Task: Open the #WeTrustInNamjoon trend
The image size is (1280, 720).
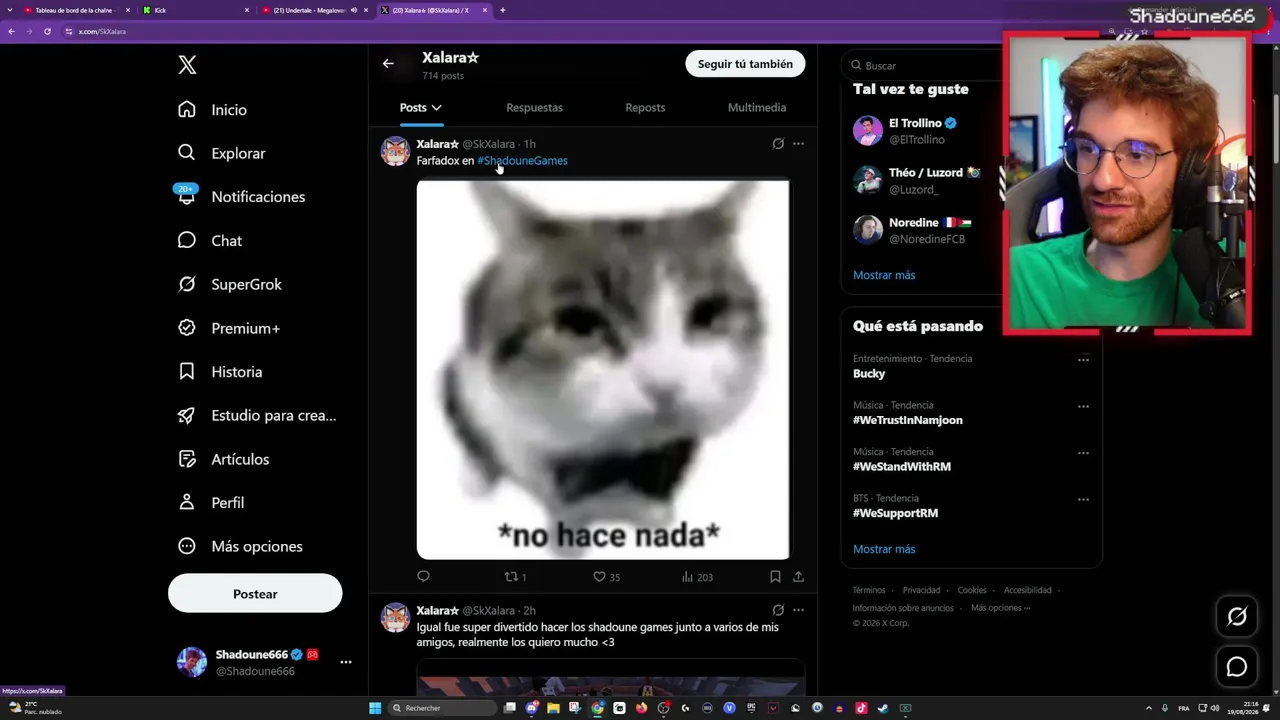Action: (x=908, y=421)
